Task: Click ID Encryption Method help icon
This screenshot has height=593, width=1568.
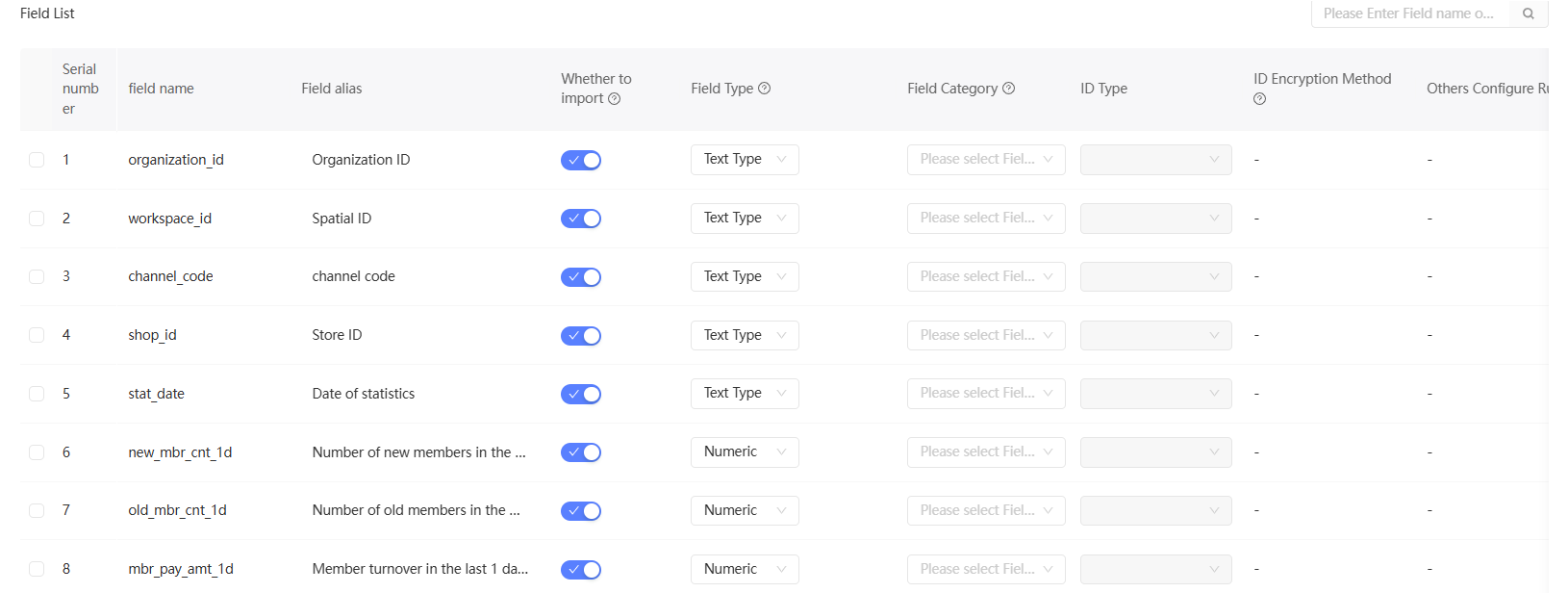Action: [1260, 99]
